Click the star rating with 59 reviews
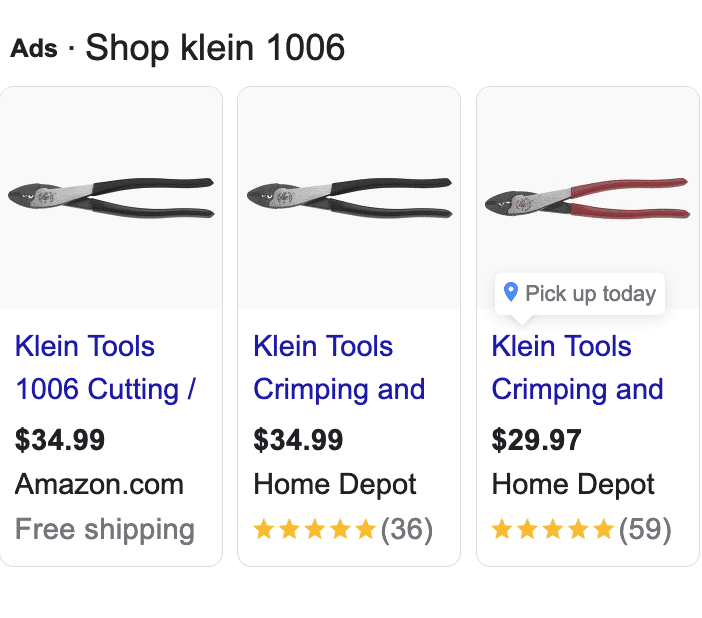The image size is (702, 618). pos(553,529)
